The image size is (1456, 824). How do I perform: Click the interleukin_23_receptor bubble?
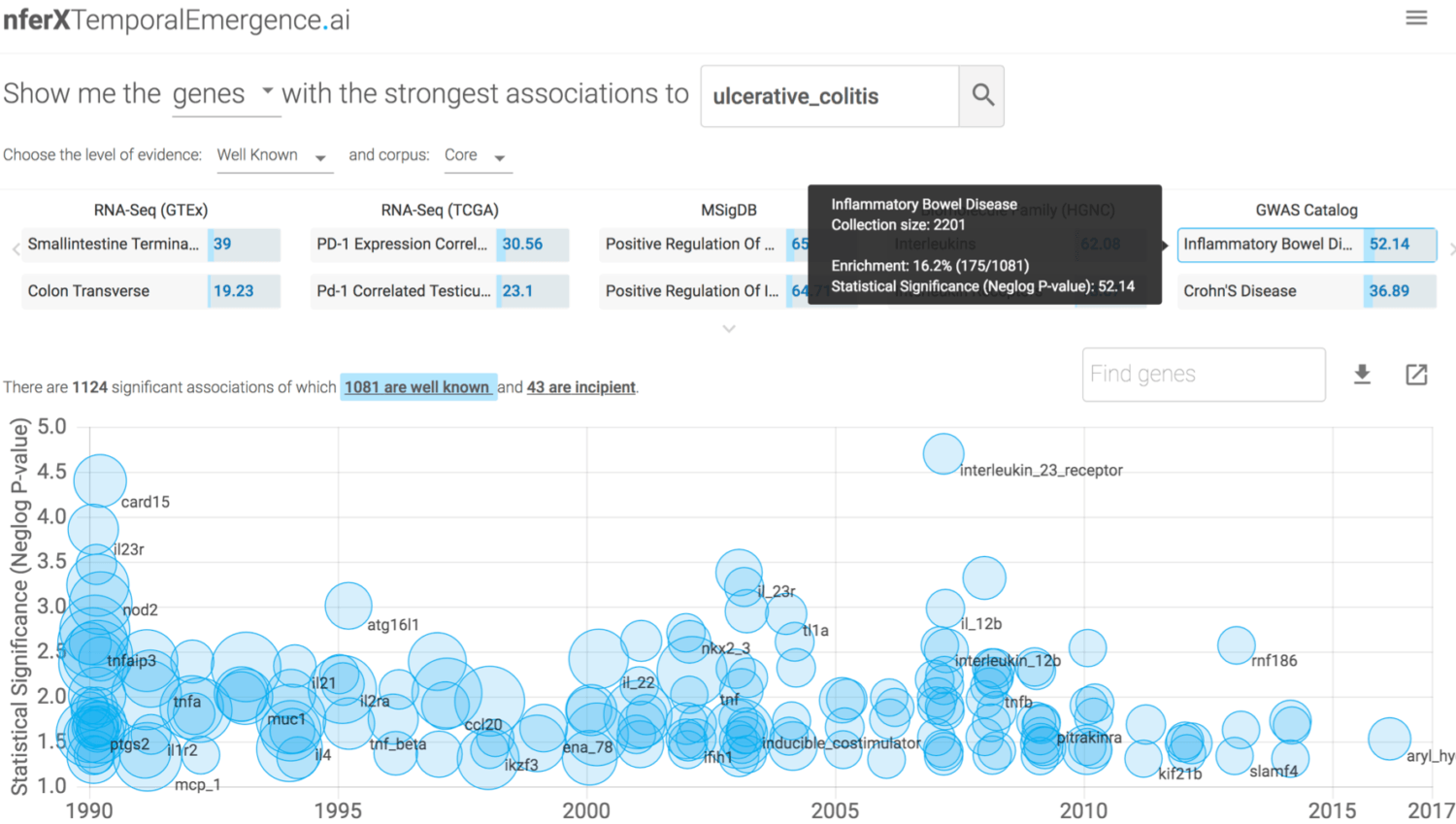[943, 453]
